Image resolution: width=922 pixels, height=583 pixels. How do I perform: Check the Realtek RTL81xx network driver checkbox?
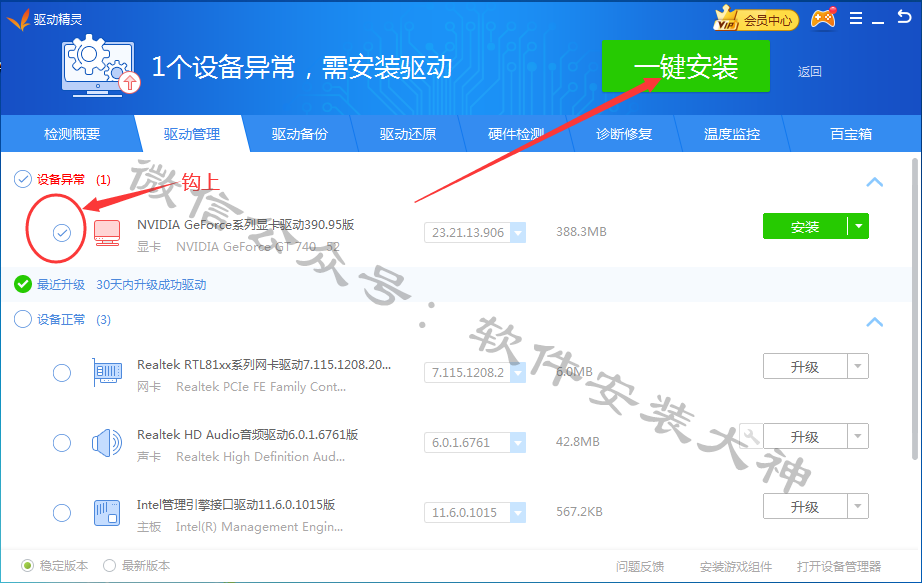point(62,372)
